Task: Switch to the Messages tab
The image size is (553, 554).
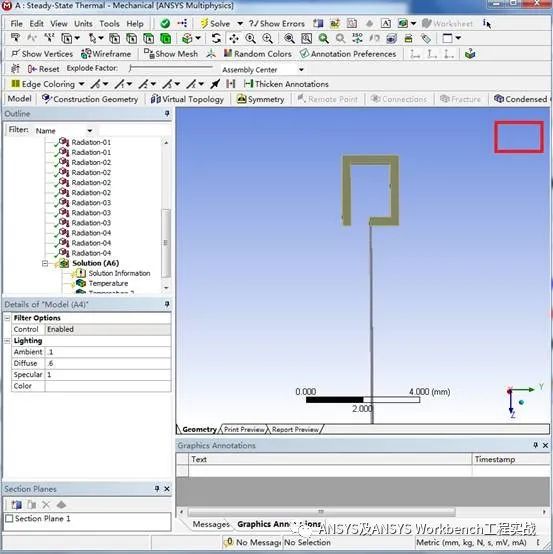Action: 211,524
